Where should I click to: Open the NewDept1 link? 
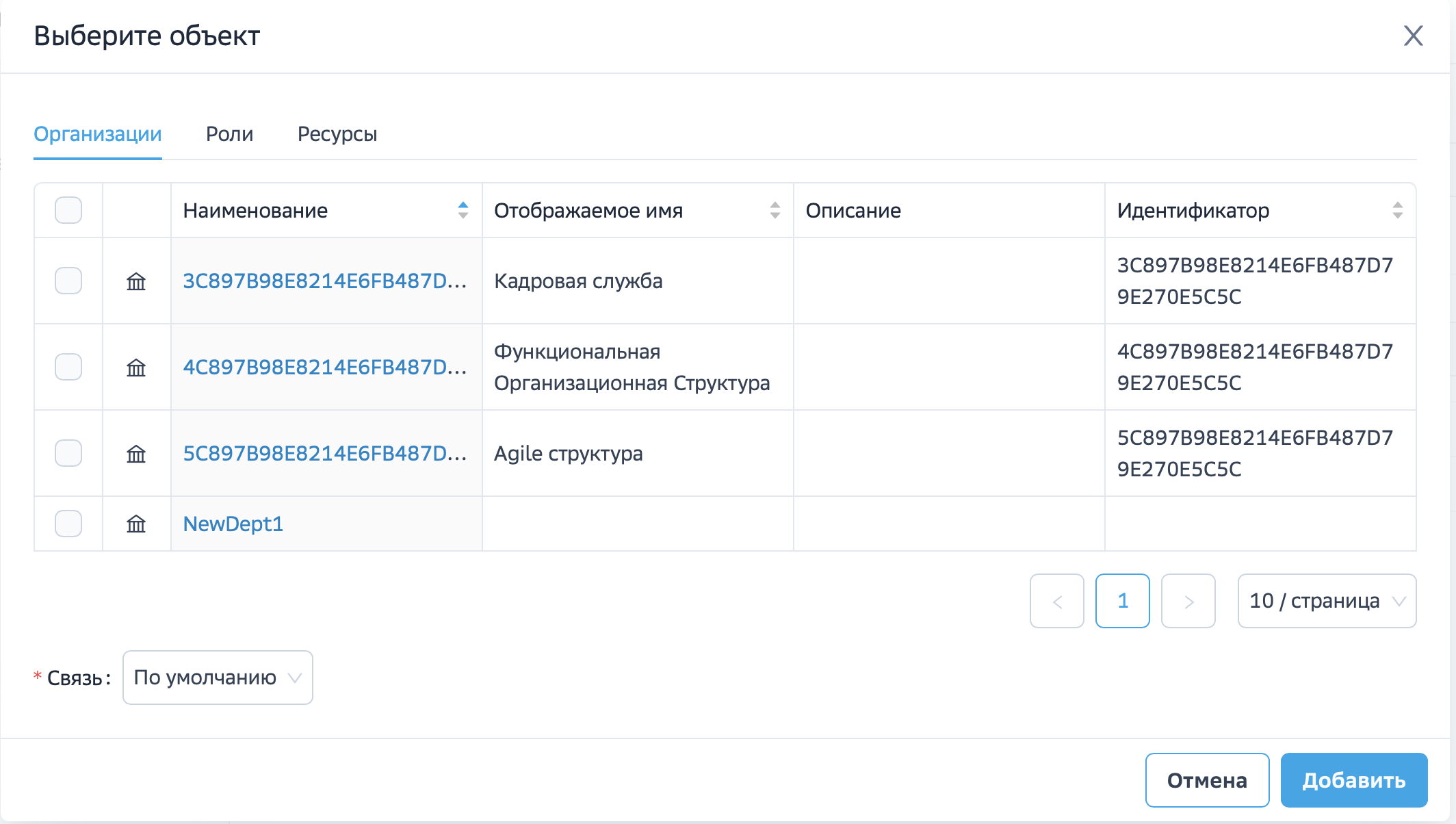click(233, 524)
